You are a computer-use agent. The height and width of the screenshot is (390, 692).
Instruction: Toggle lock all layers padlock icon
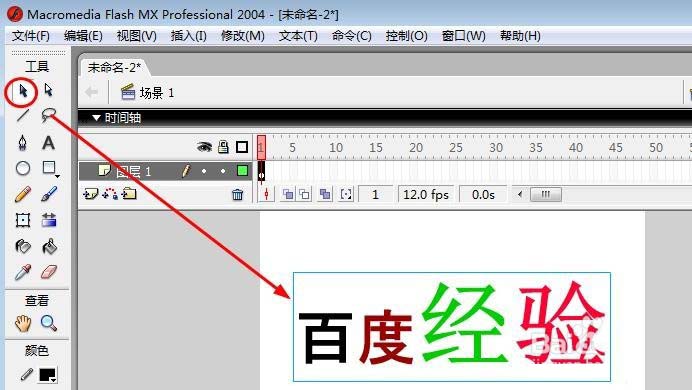pos(223,147)
